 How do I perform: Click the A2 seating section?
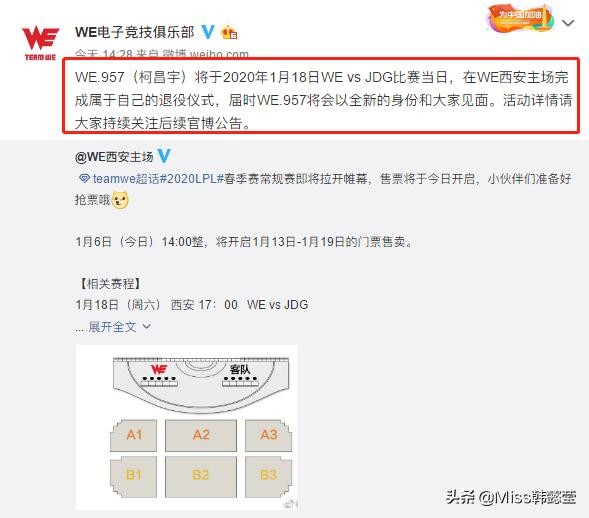click(x=201, y=435)
